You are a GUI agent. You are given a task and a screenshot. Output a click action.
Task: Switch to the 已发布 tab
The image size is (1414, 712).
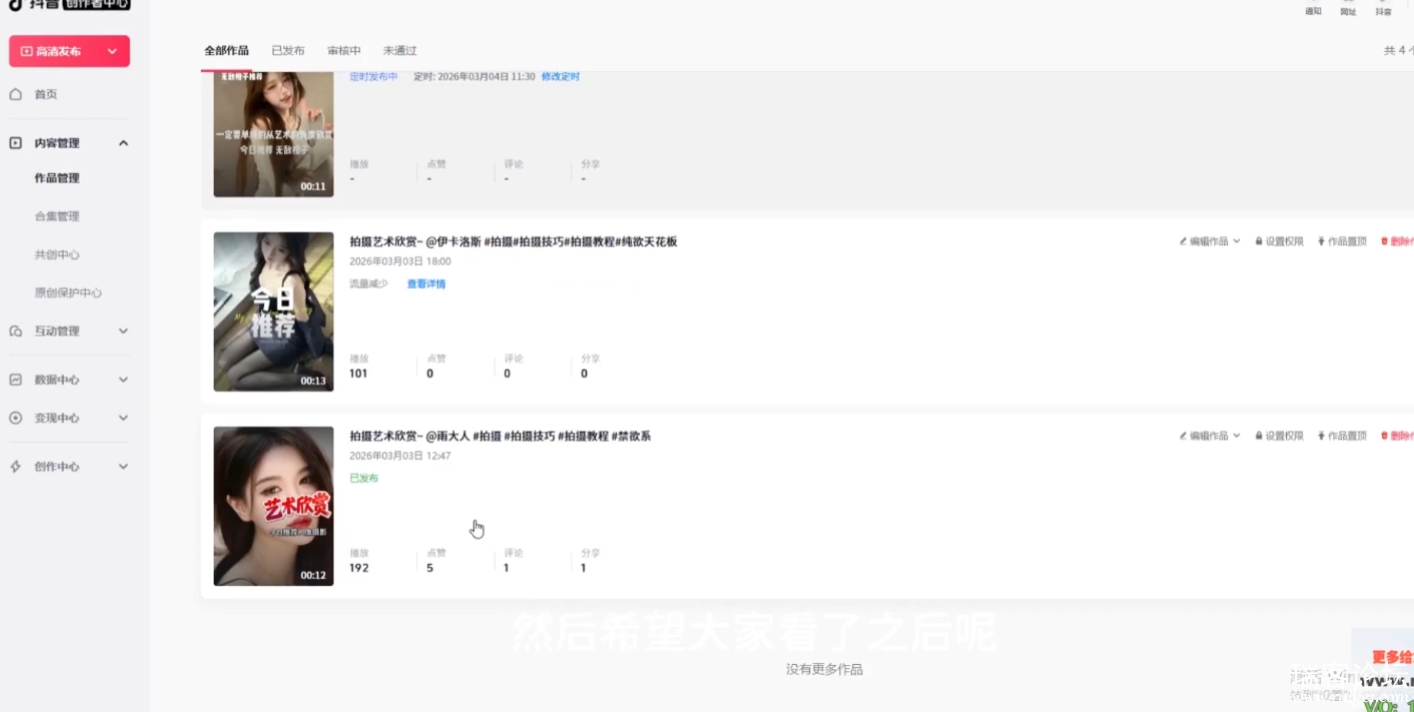tap(288, 50)
